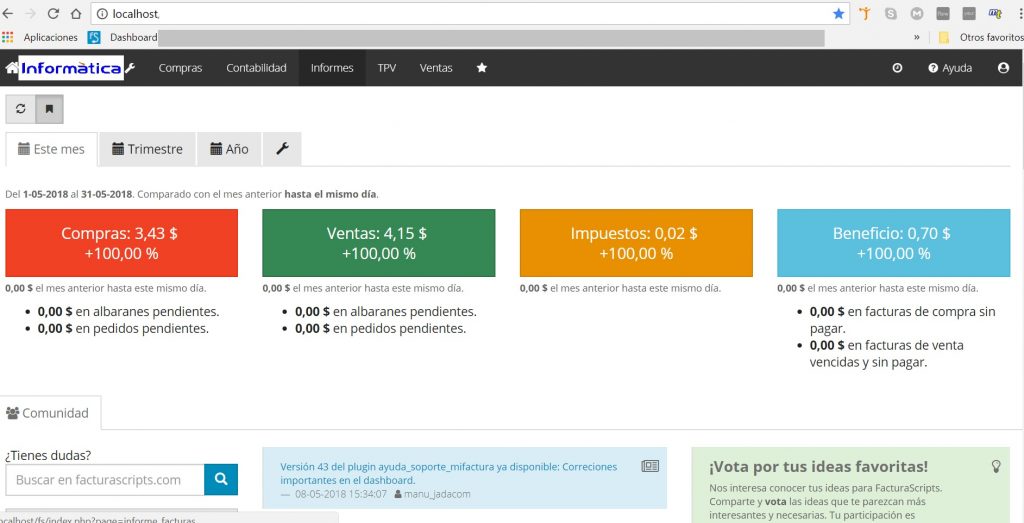This screenshot has width=1024, height=523.
Task: Open the Compras menu
Action: 180,68
